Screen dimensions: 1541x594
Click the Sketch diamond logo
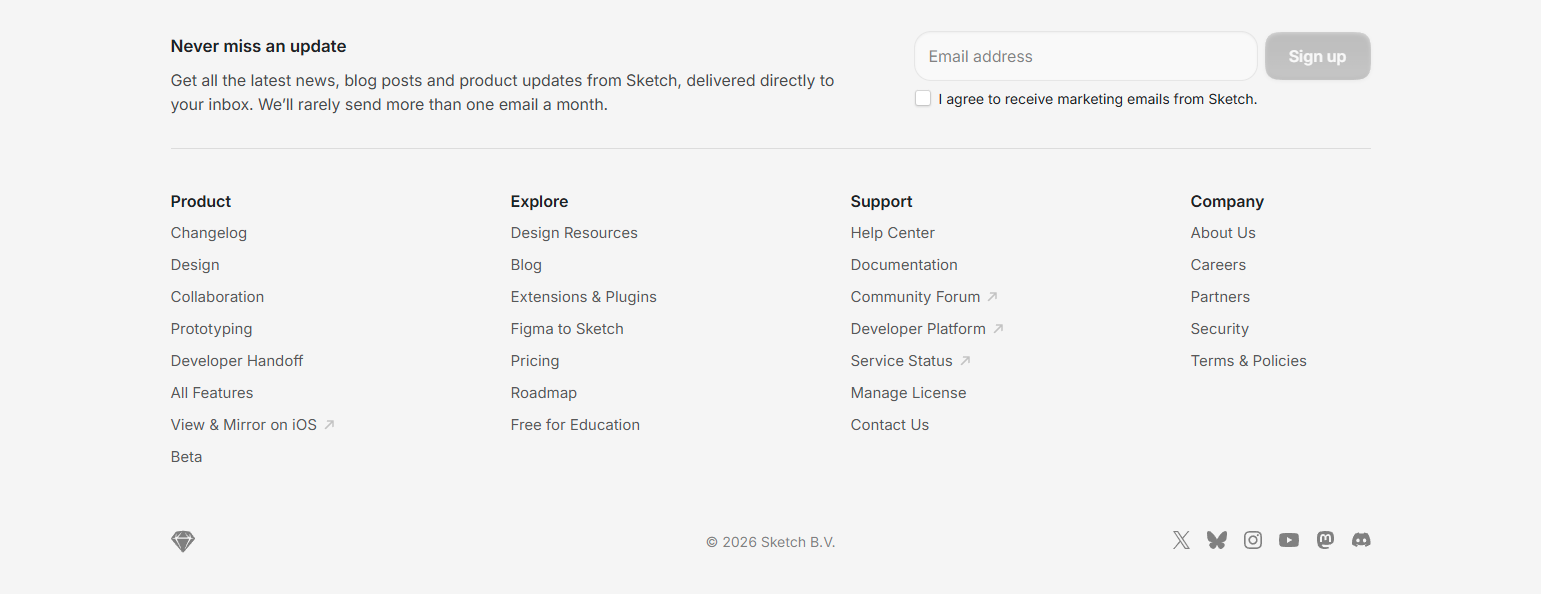[183, 541]
